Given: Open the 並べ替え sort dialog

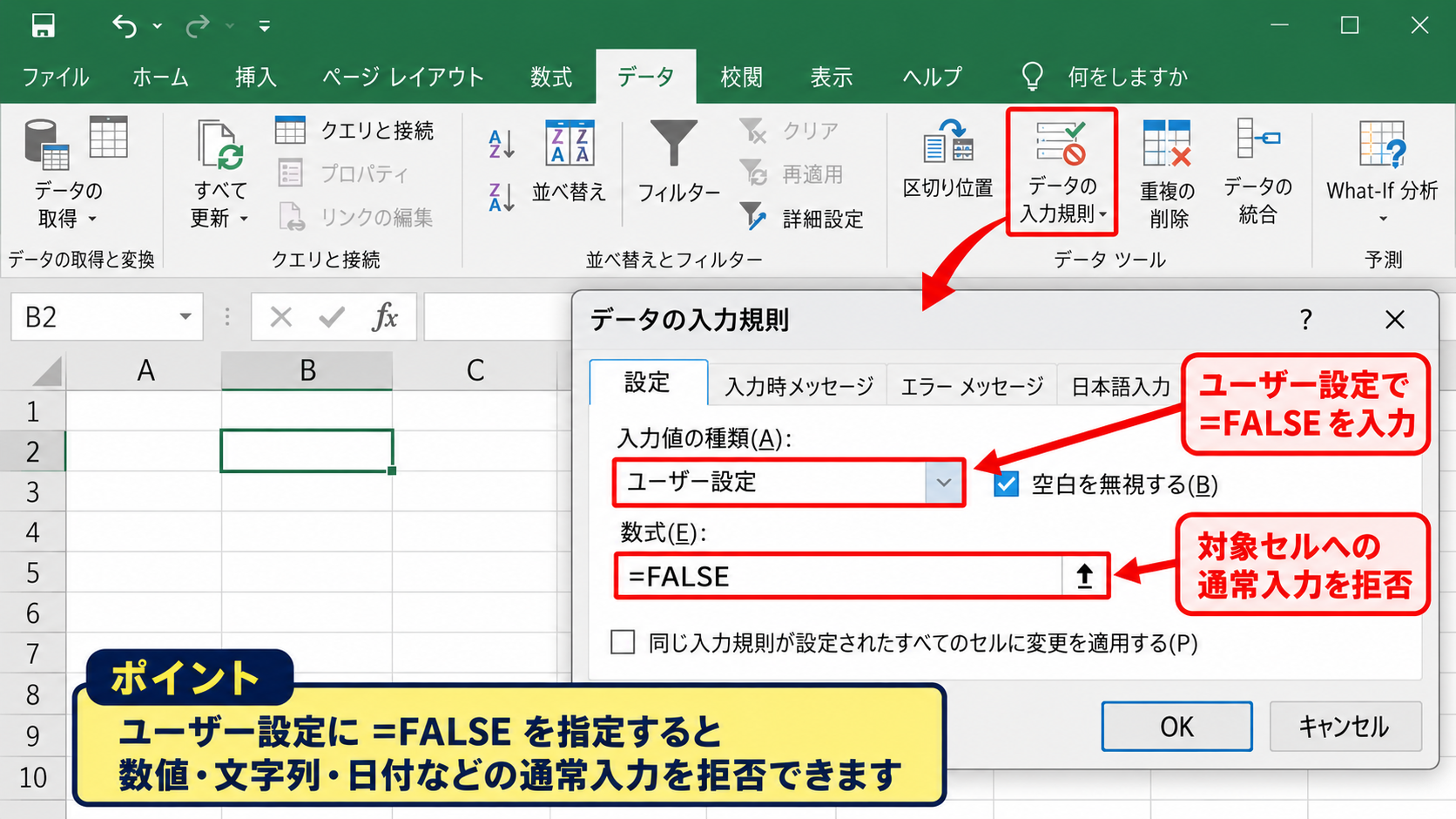Looking at the screenshot, I should 570,161.
